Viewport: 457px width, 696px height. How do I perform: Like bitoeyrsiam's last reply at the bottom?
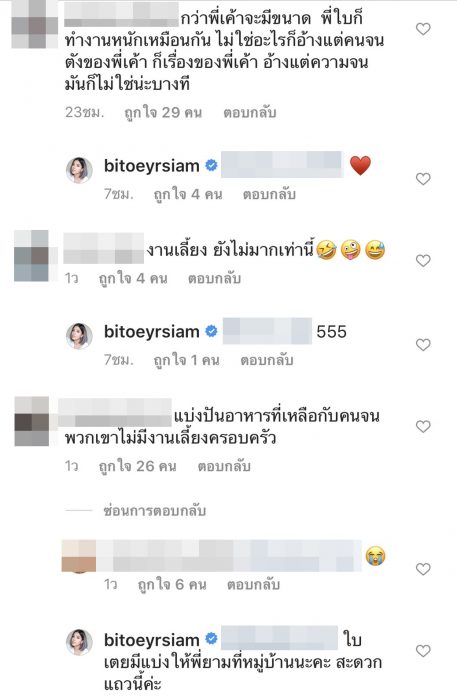423,651
